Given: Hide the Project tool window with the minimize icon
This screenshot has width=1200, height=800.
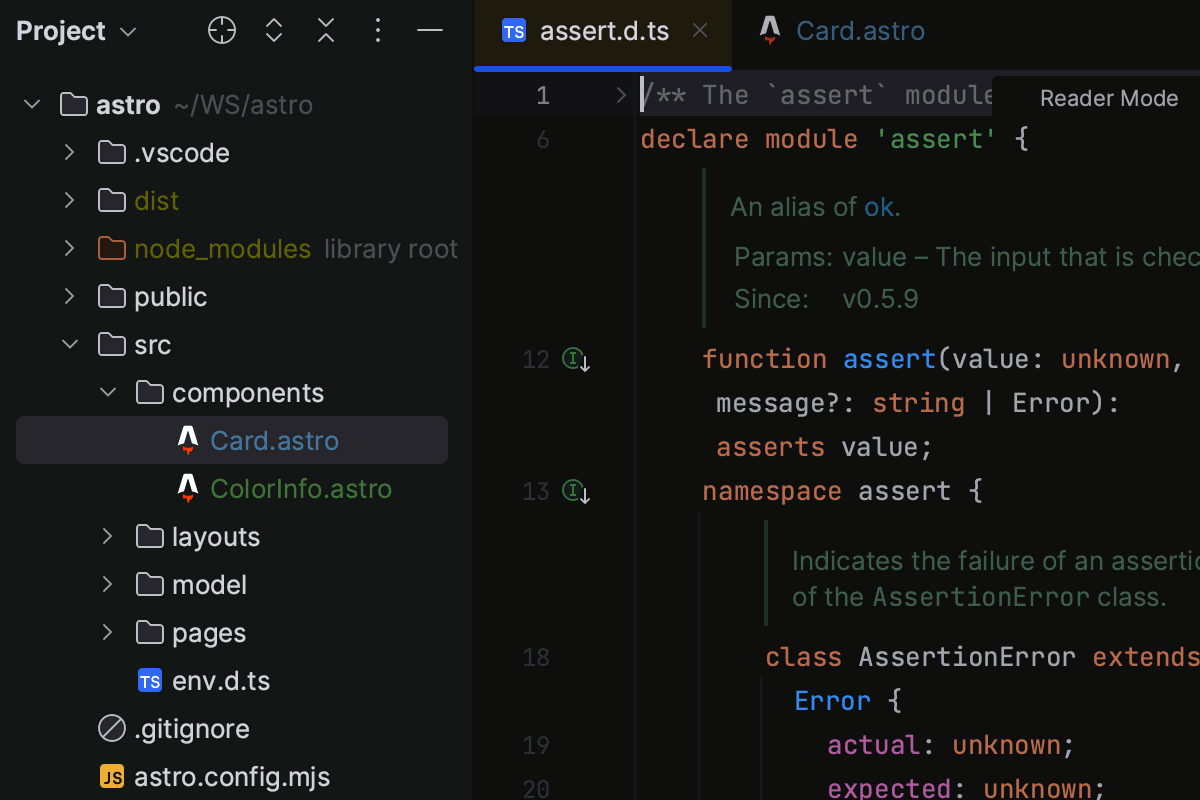Looking at the screenshot, I should tap(429, 31).
